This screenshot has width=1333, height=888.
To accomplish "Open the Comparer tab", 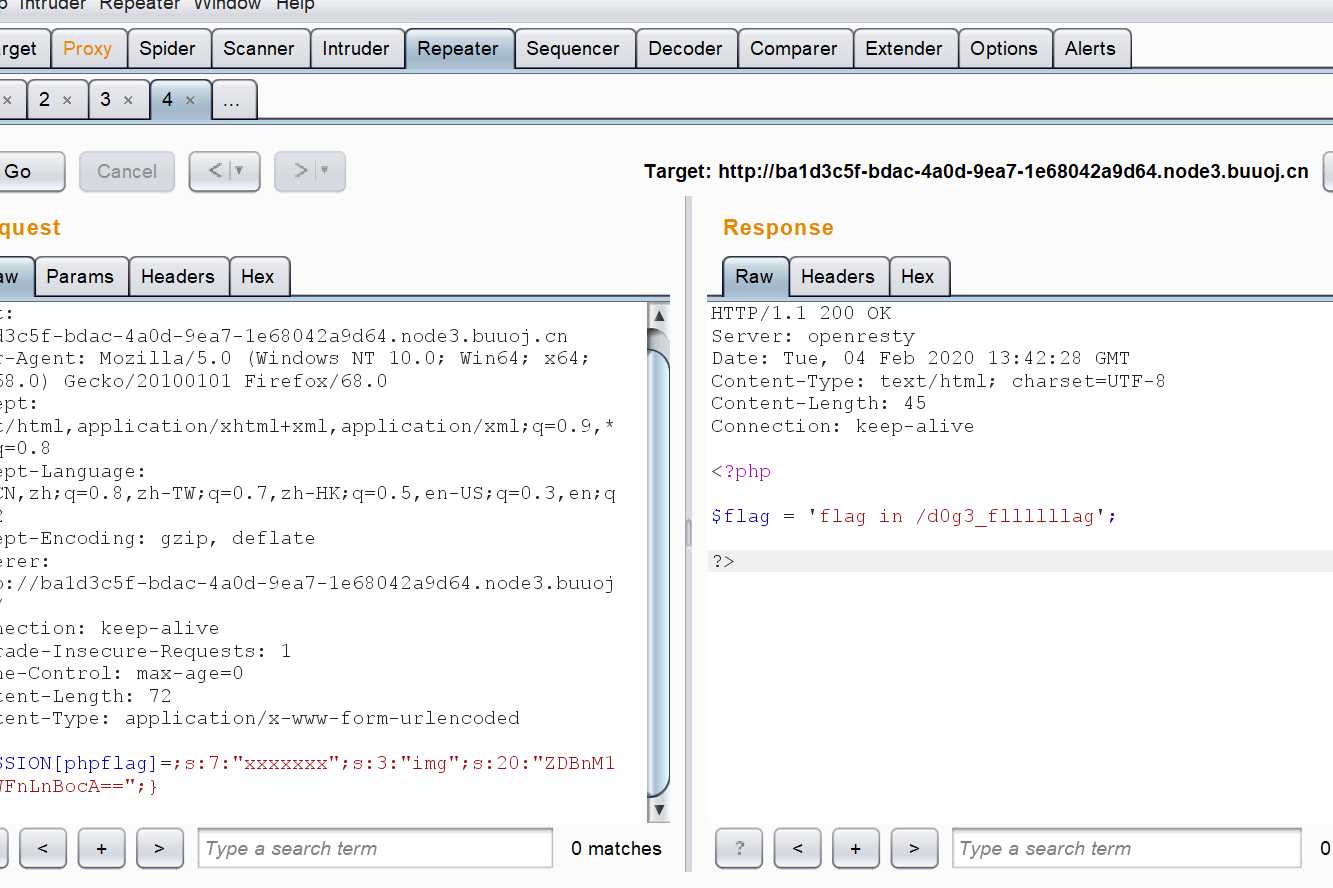I will [x=794, y=48].
